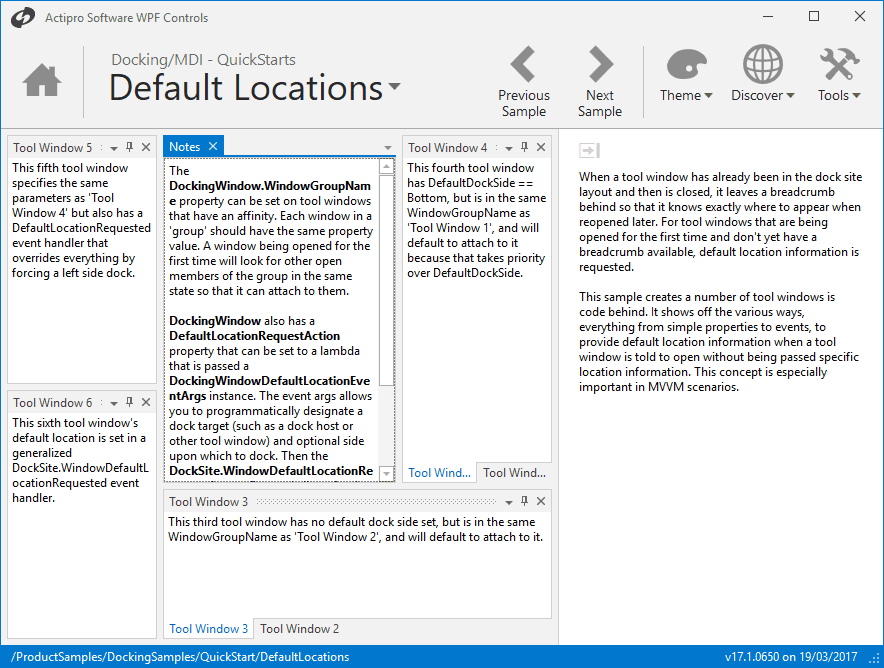
Task: Open Tool Window 5 options dropdown
Action: 114,148
